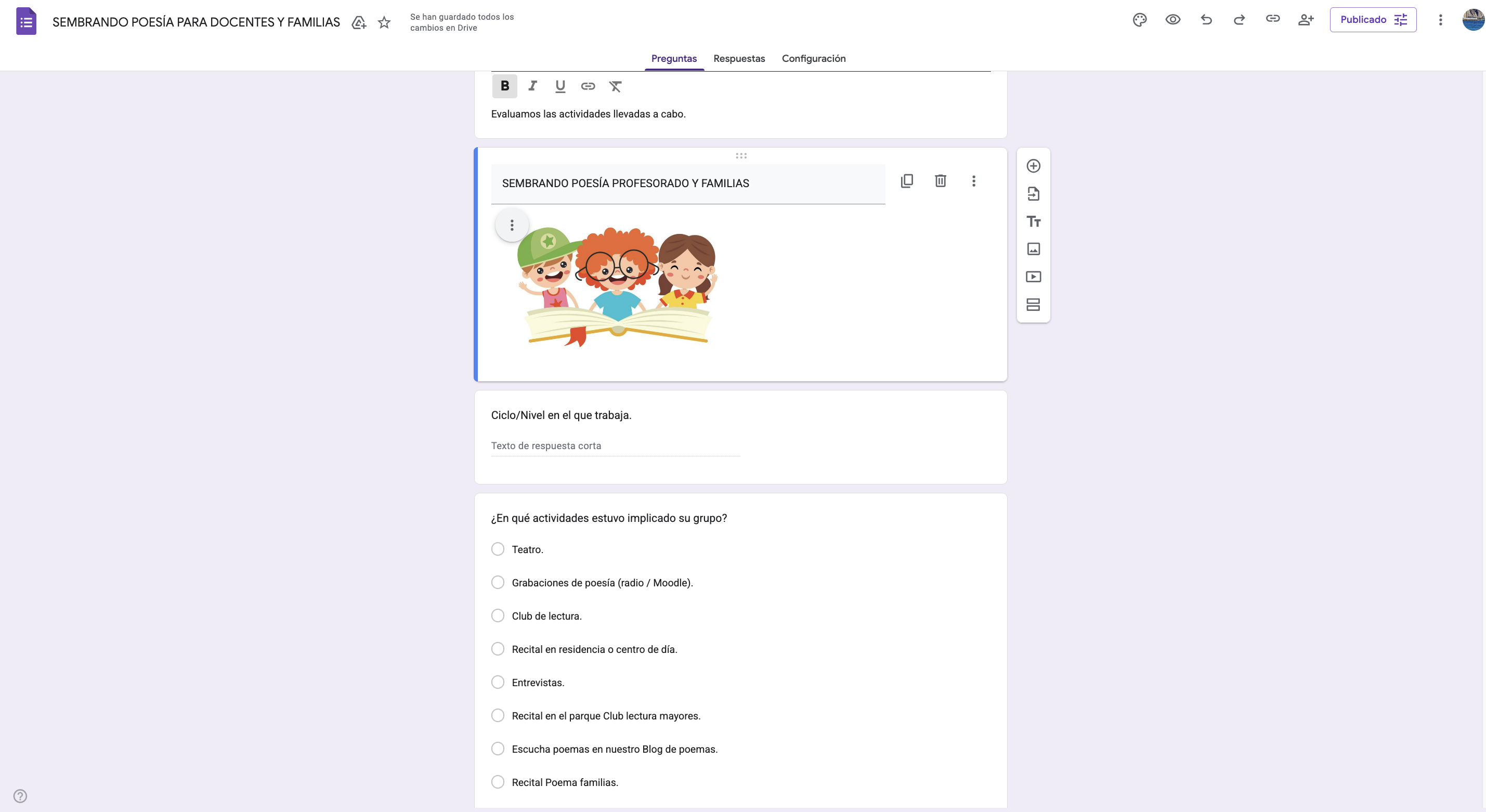
Task: Toggle bold text formatting
Action: pyautogui.click(x=505, y=86)
